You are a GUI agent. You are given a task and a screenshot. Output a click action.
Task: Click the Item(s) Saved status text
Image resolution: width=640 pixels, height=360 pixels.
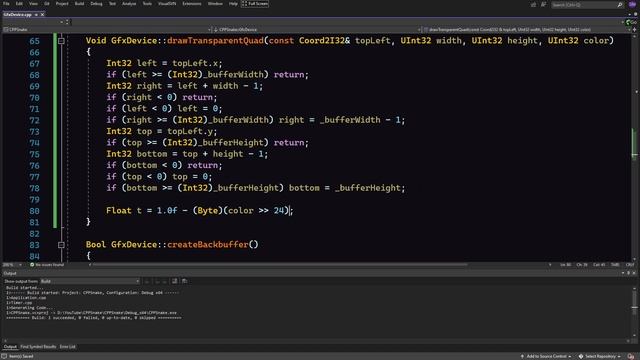[20, 356]
